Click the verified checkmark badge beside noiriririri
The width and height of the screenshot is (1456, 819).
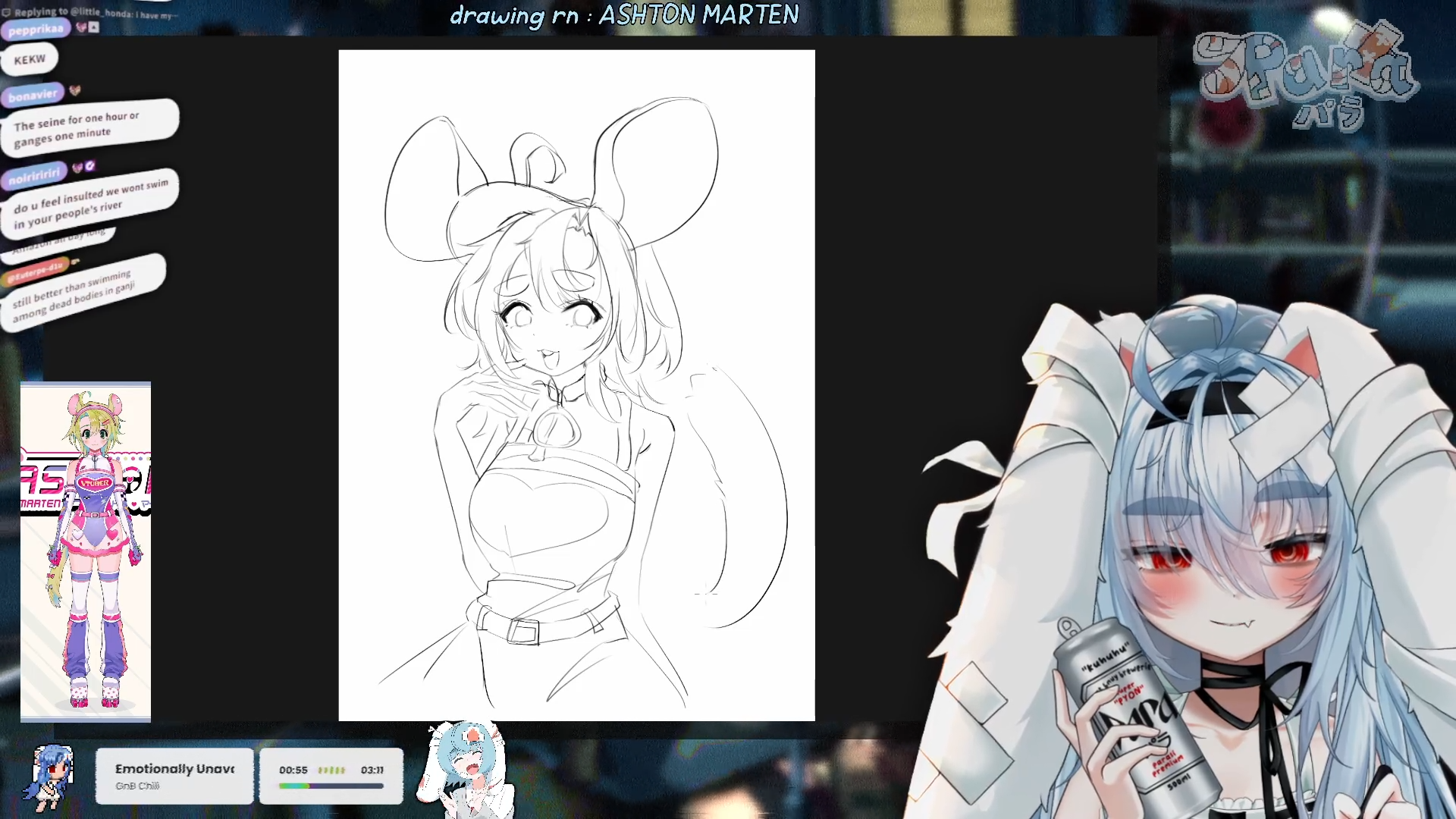[x=90, y=165]
